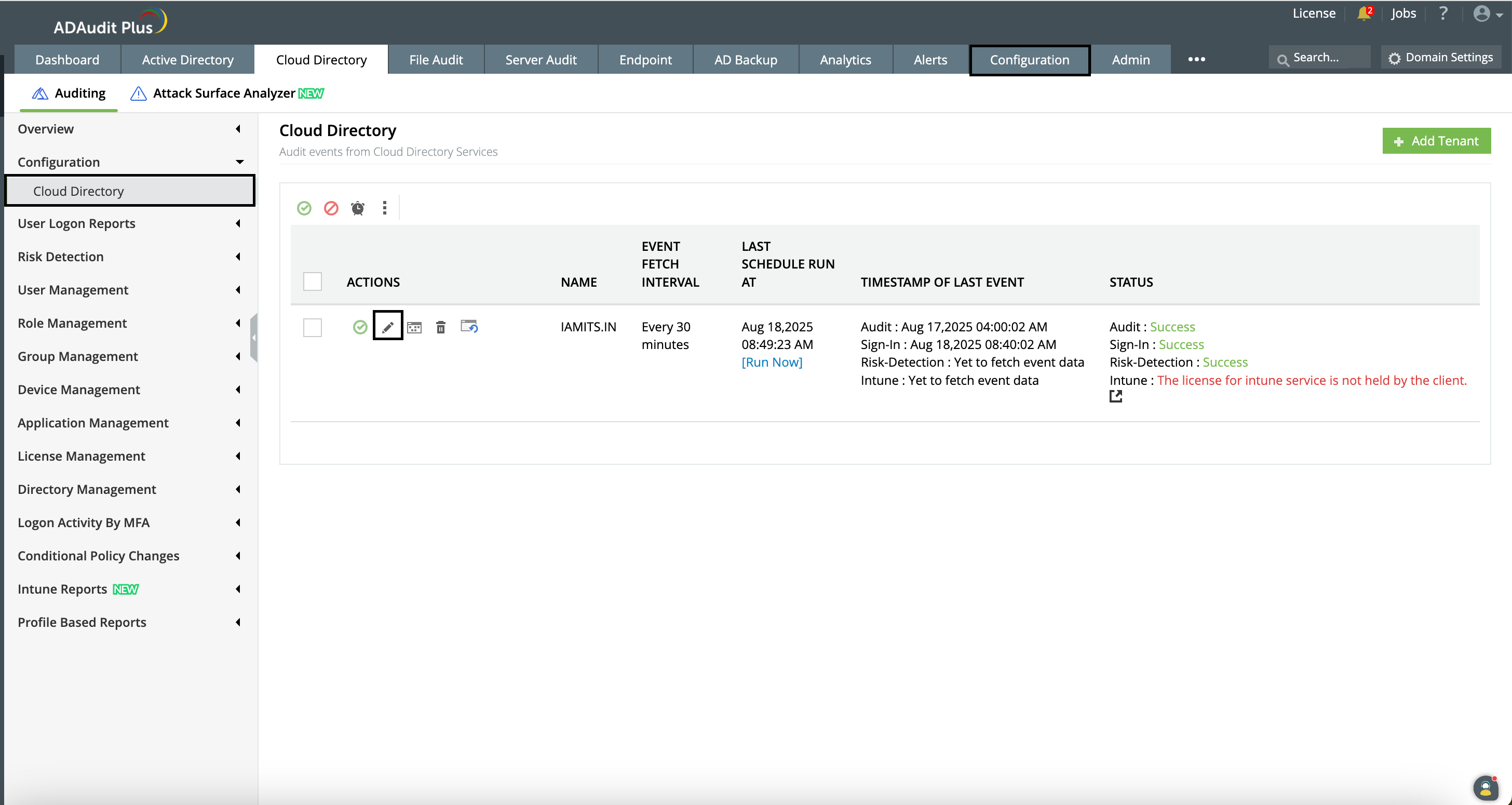Click the window refresh icon with blue arrow

(x=469, y=327)
